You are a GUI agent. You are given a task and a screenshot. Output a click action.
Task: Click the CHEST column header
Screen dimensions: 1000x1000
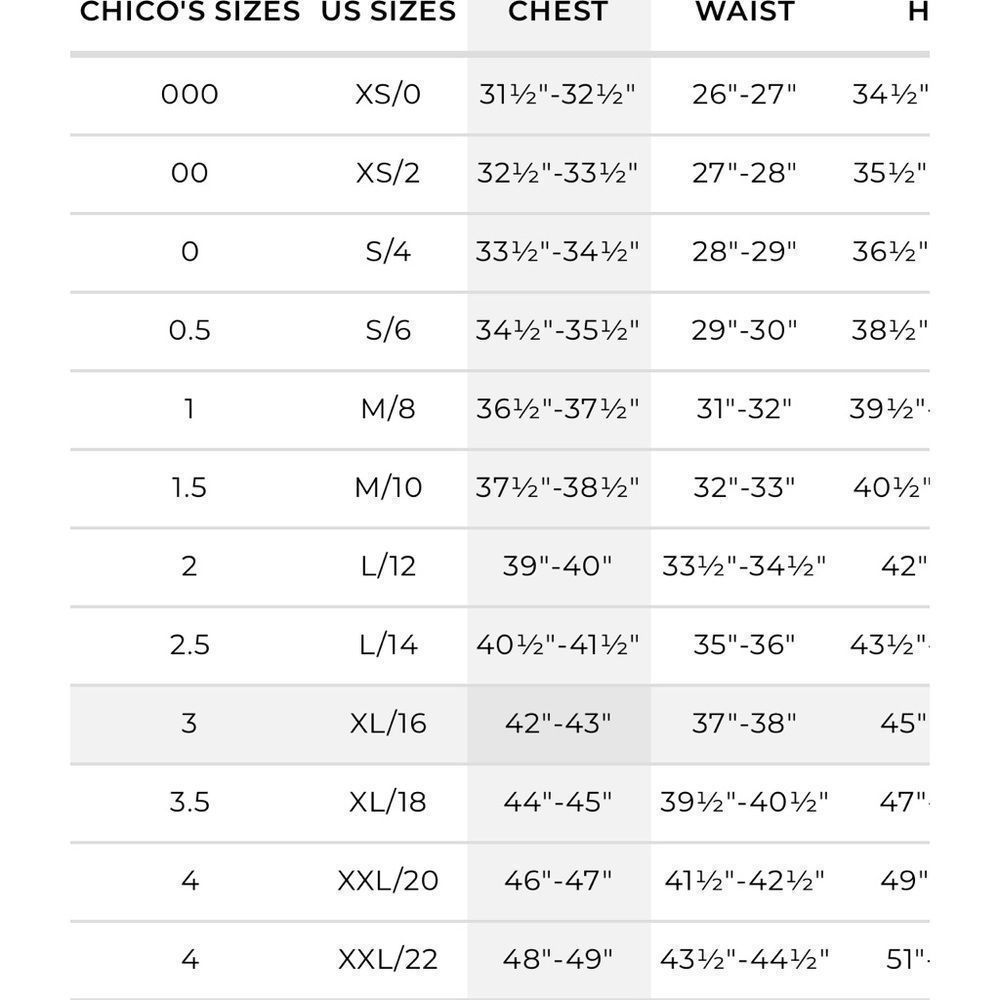coord(558,13)
